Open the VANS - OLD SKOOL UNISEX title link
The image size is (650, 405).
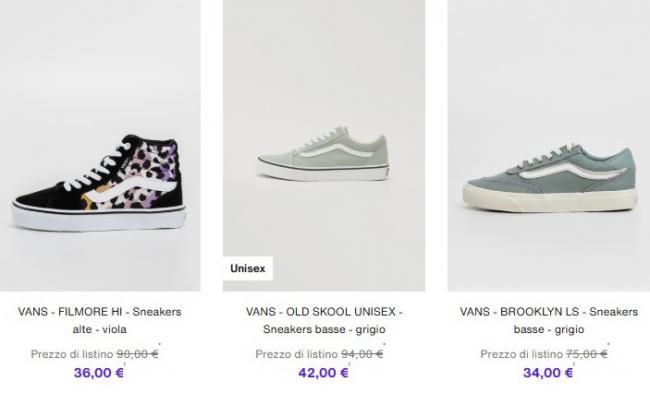(324, 312)
